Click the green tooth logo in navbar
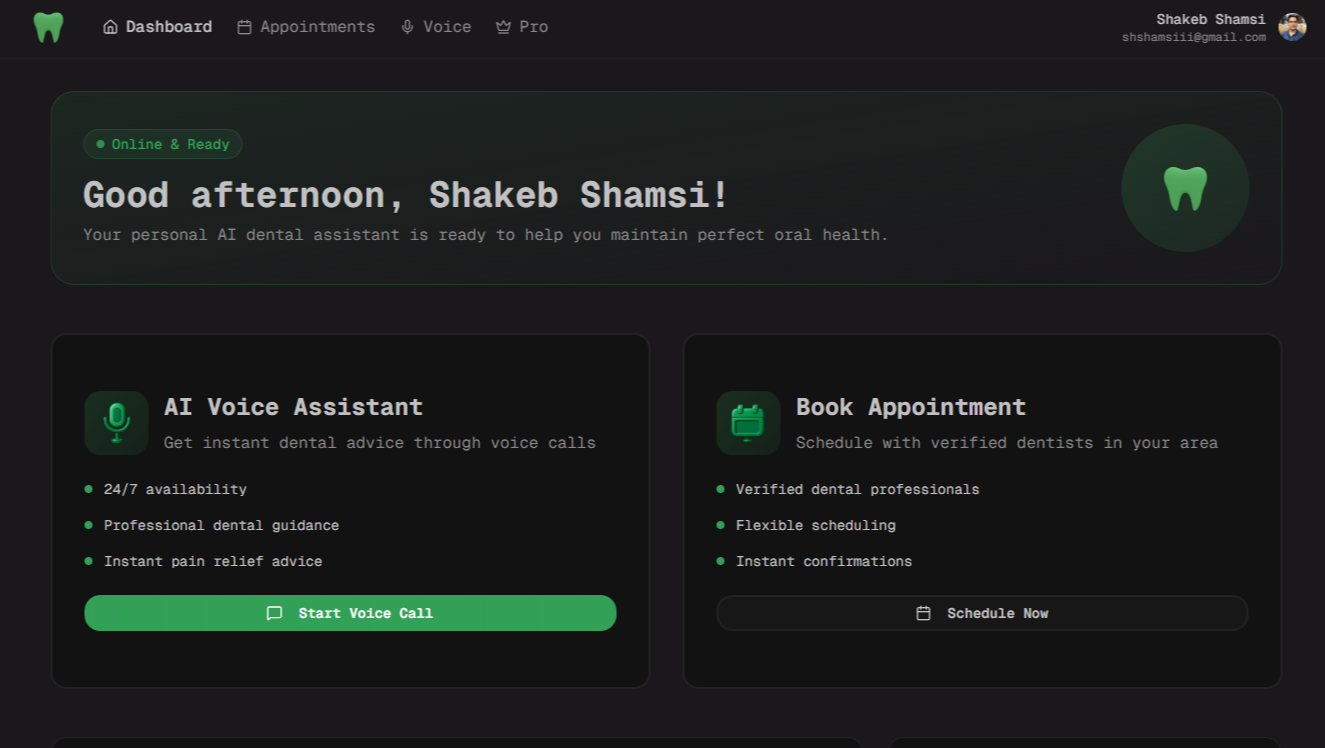 click(x=48, y=27)
